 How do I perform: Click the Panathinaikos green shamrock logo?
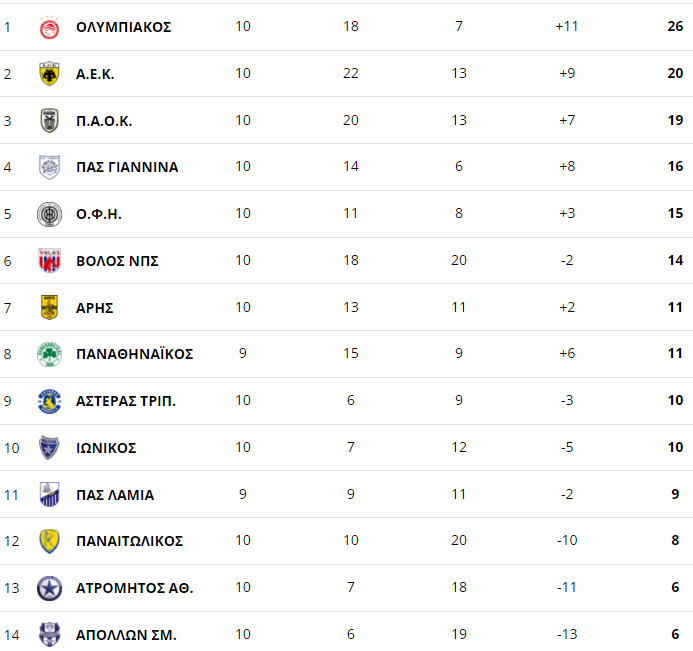[x=50, y=354]
